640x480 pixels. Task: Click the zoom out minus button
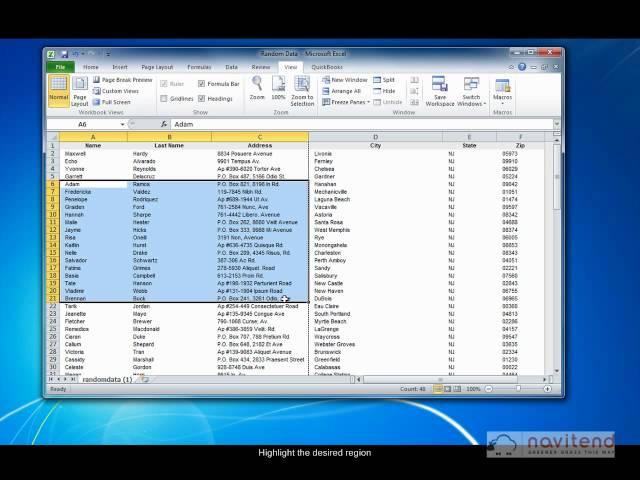489,389
